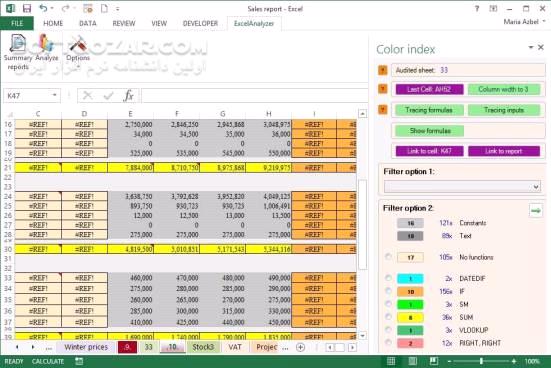Click the green arrow icon in Filter option 2

click(x=536, y=211)
